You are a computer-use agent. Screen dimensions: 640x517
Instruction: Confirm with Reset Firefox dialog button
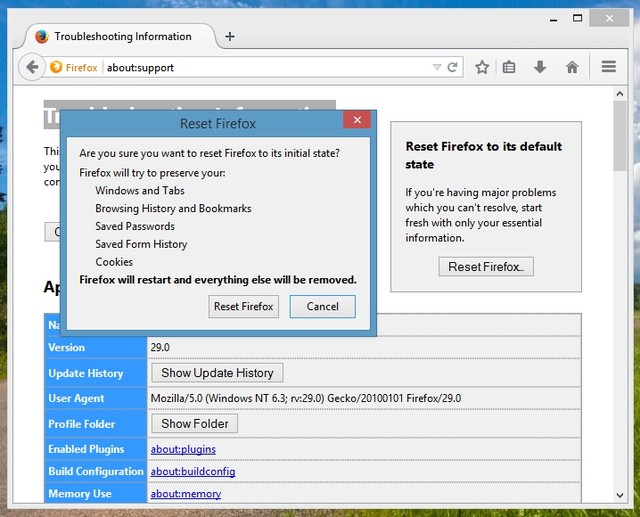[x=244, y=306]
